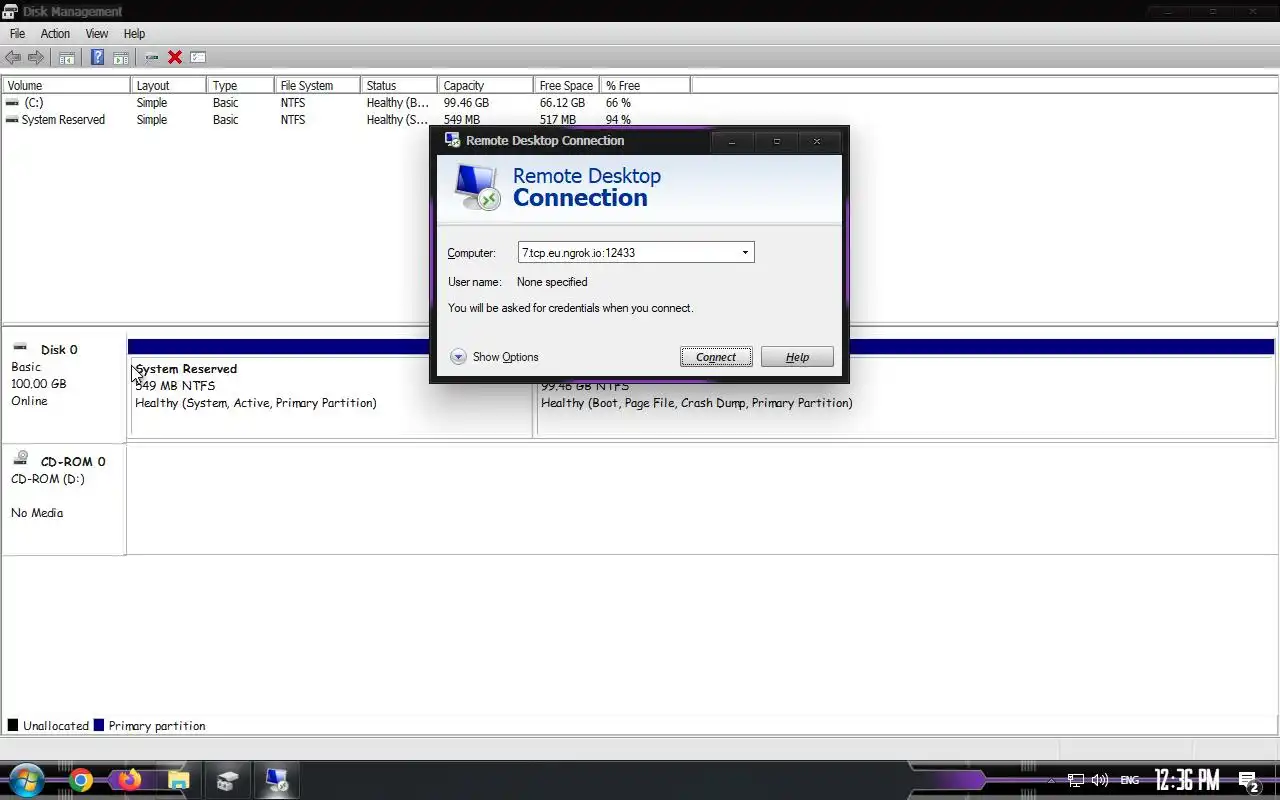Sort by the File System column header

coord(318,86)
